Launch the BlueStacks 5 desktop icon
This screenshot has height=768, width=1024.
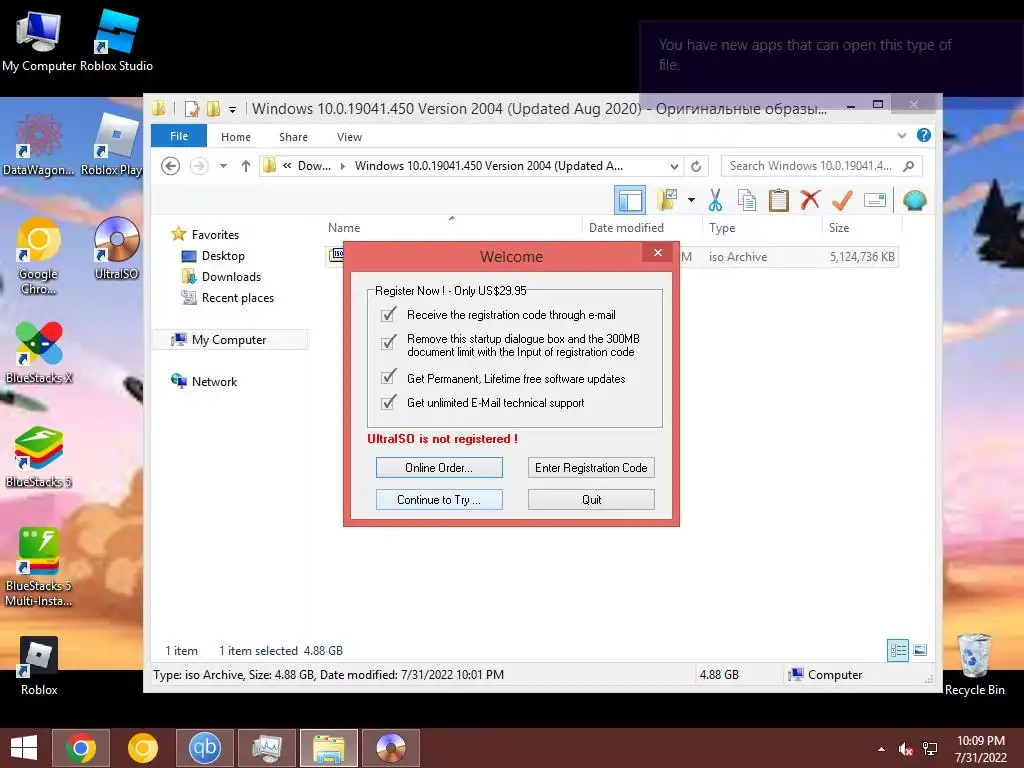click(39, 457)
